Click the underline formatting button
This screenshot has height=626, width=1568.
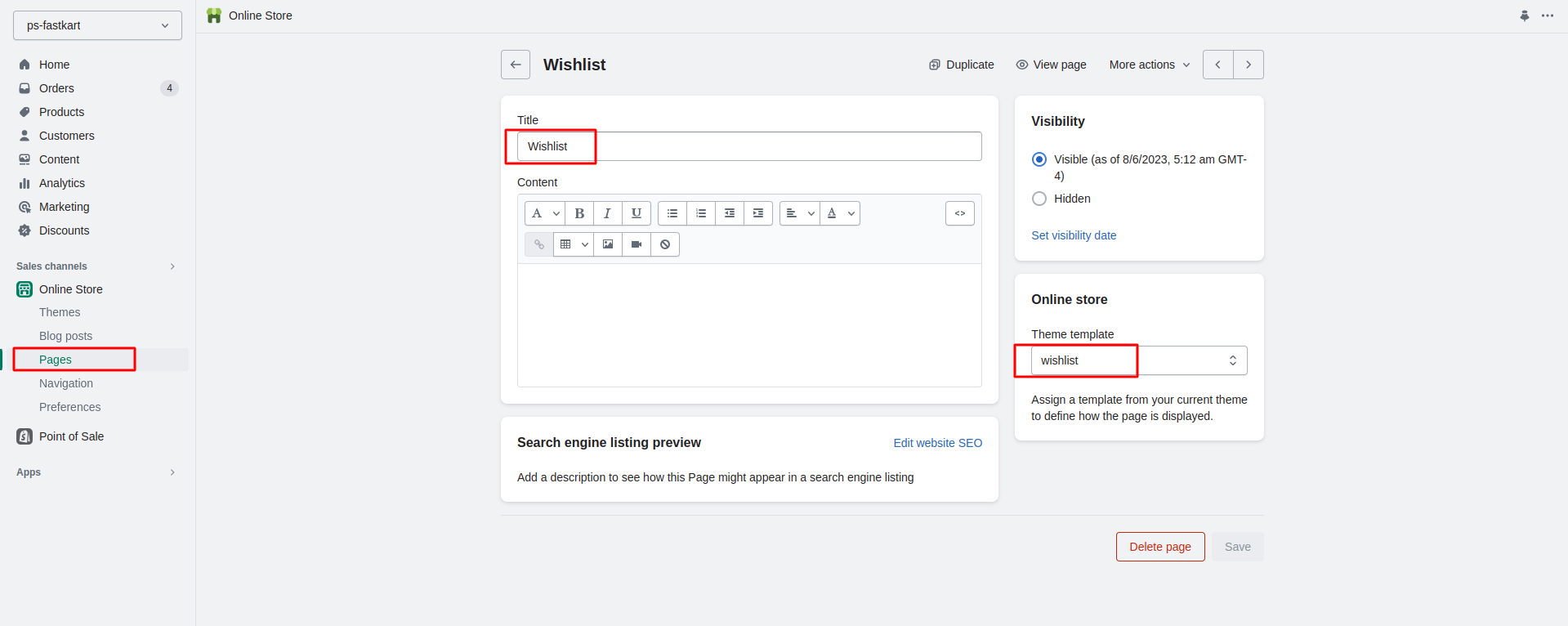(636, 213)
